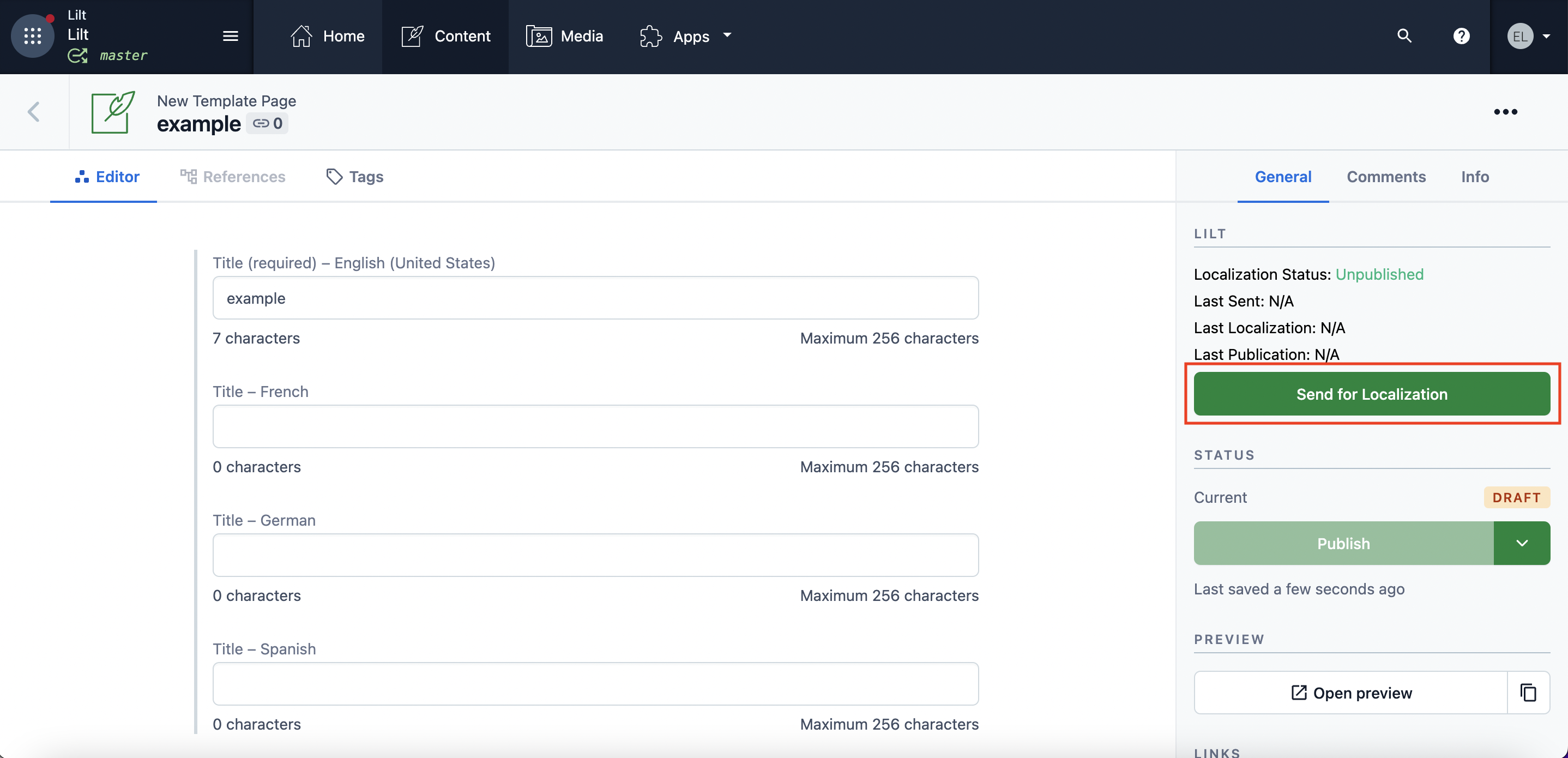Click the Apps puzzle piece icon

pyautogui.click(x=650, y=36)
